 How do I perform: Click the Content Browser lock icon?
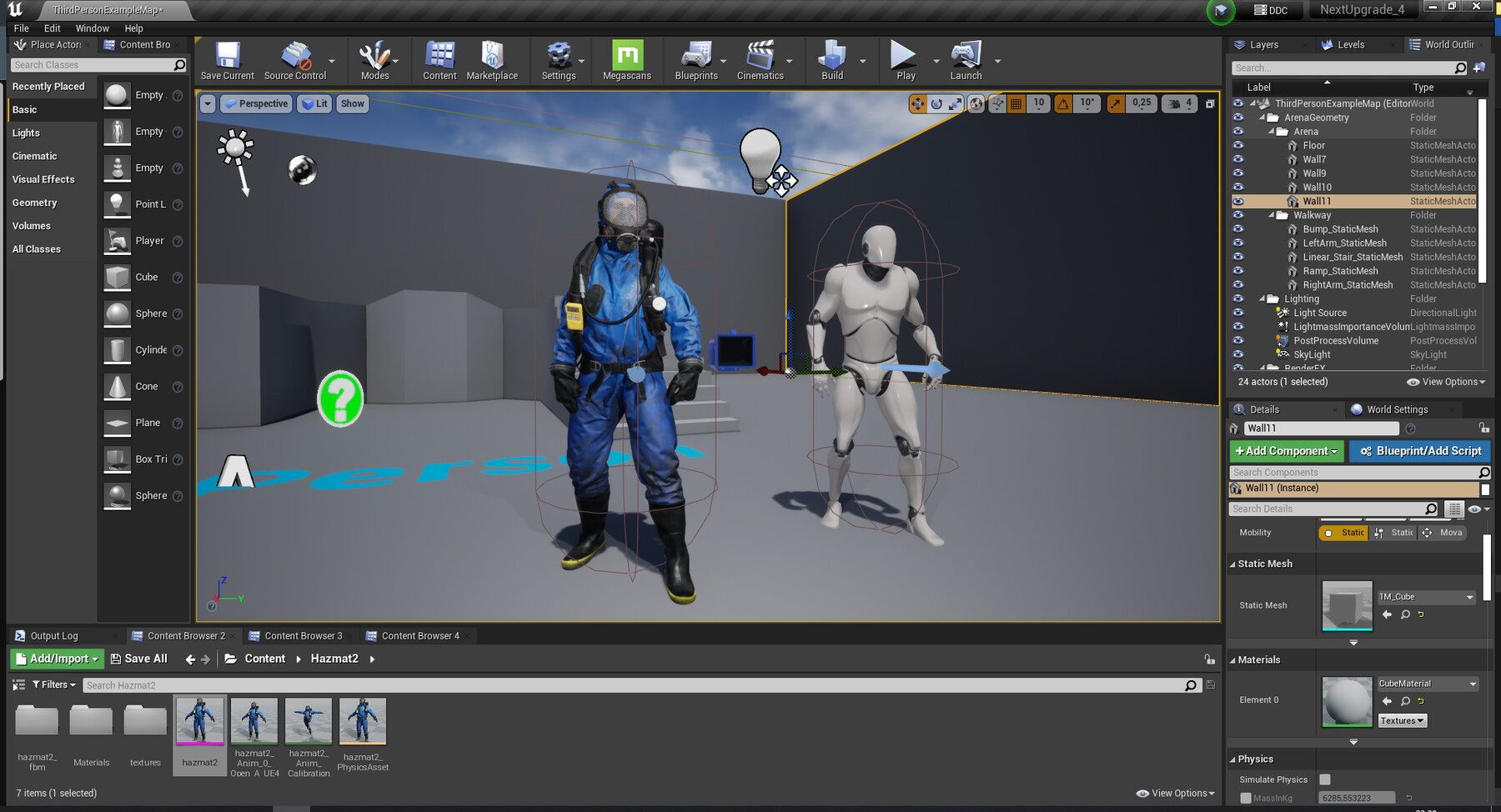point(1209,659)
